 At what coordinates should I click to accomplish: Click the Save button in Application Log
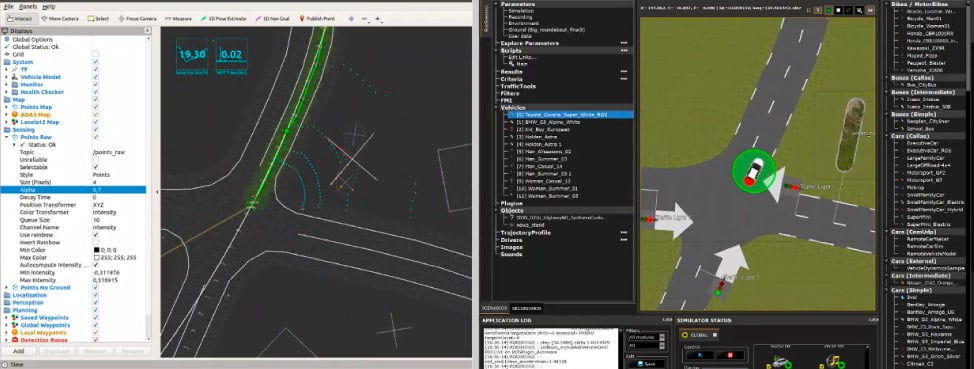click(x=646, y=364)
